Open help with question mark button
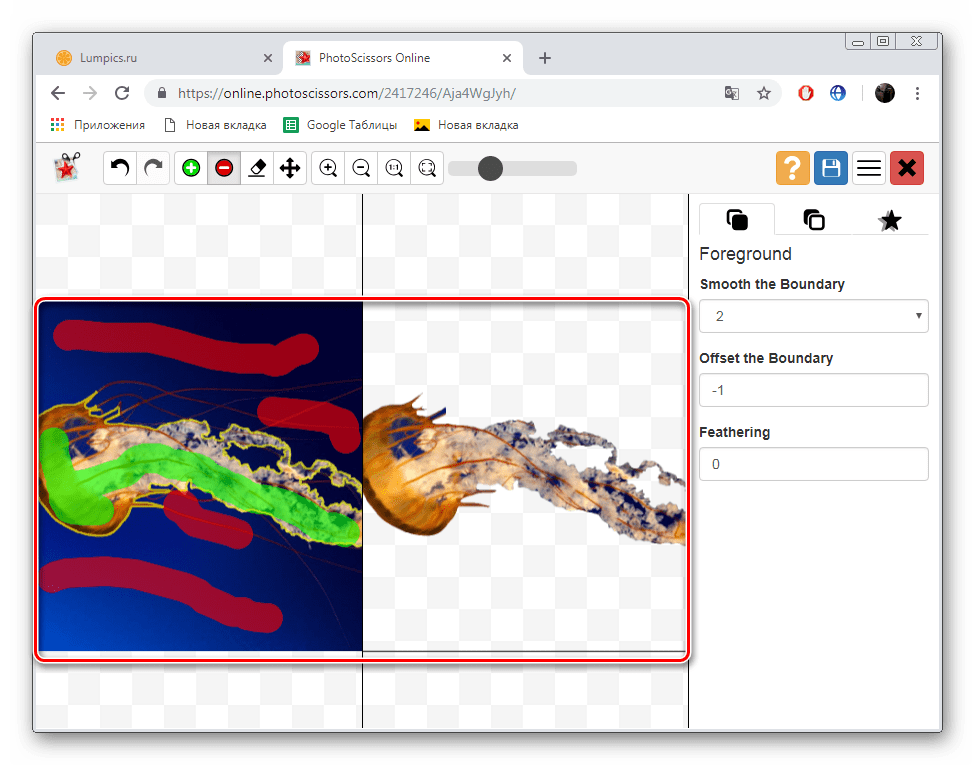 pos(792,168)
